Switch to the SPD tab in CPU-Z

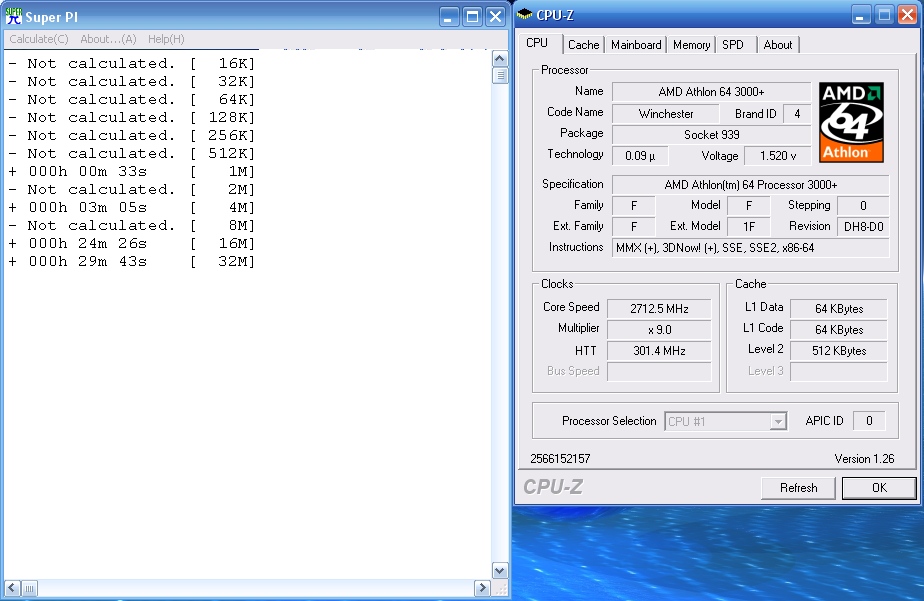pyautogui.click(x=733, y=45)
